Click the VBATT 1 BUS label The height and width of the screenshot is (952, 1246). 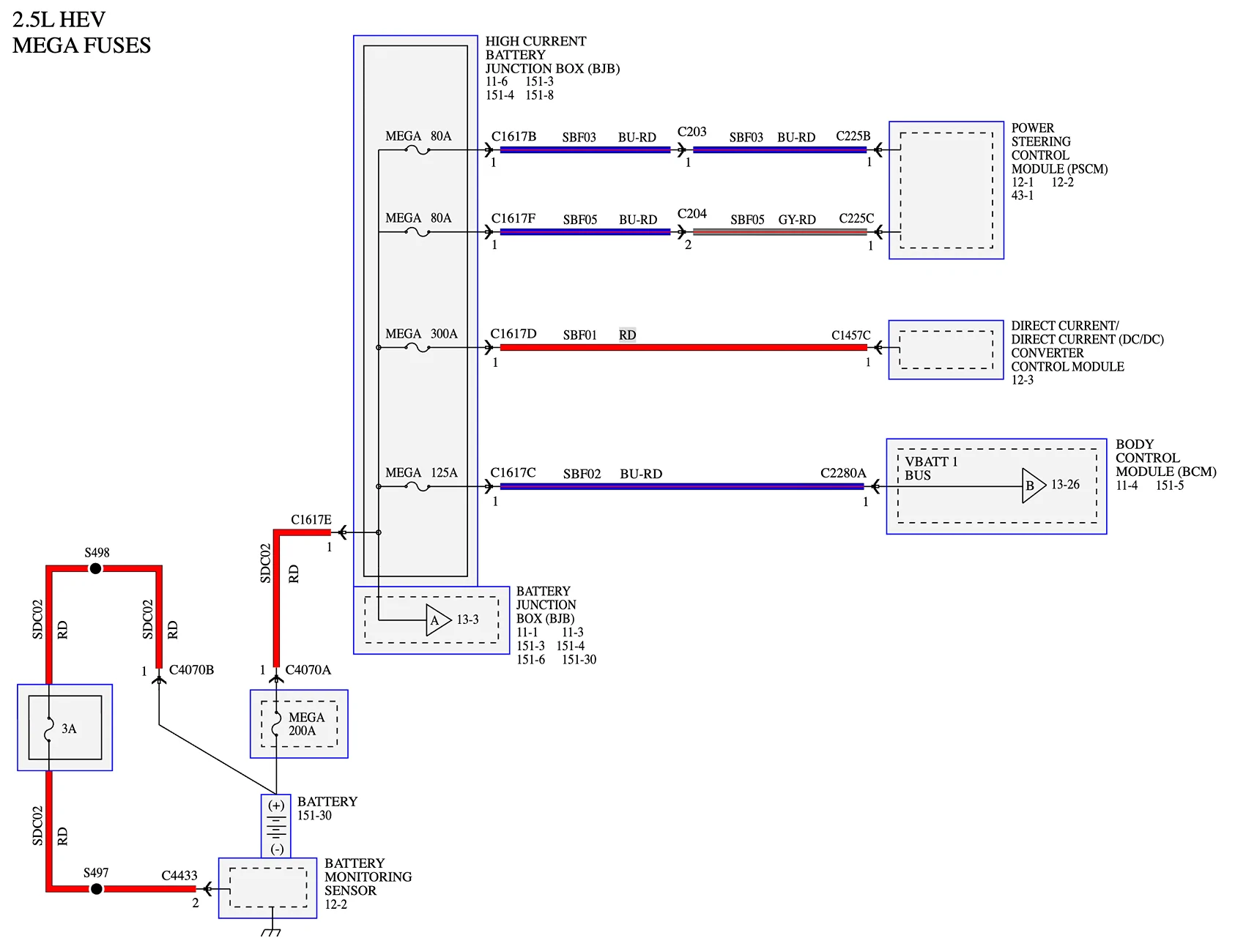pos(931,469)
